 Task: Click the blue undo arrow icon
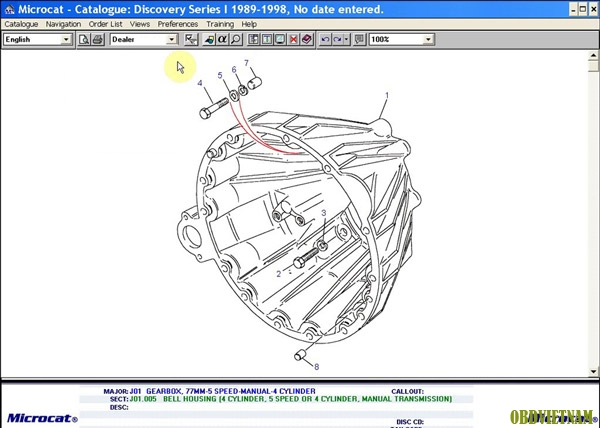325,39
